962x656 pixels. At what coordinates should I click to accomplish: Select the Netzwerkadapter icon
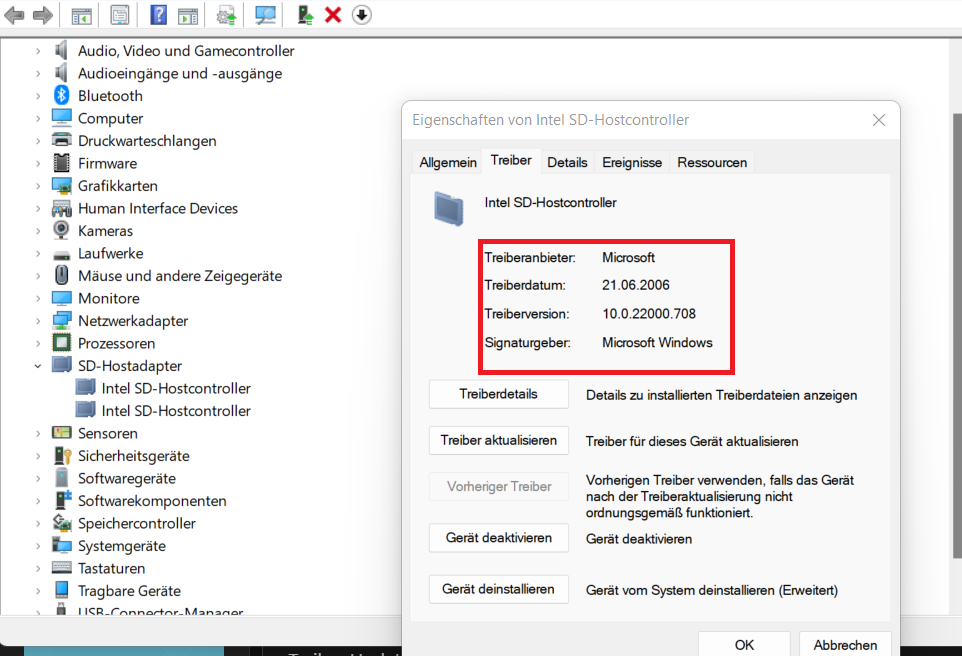coord(61,320)
